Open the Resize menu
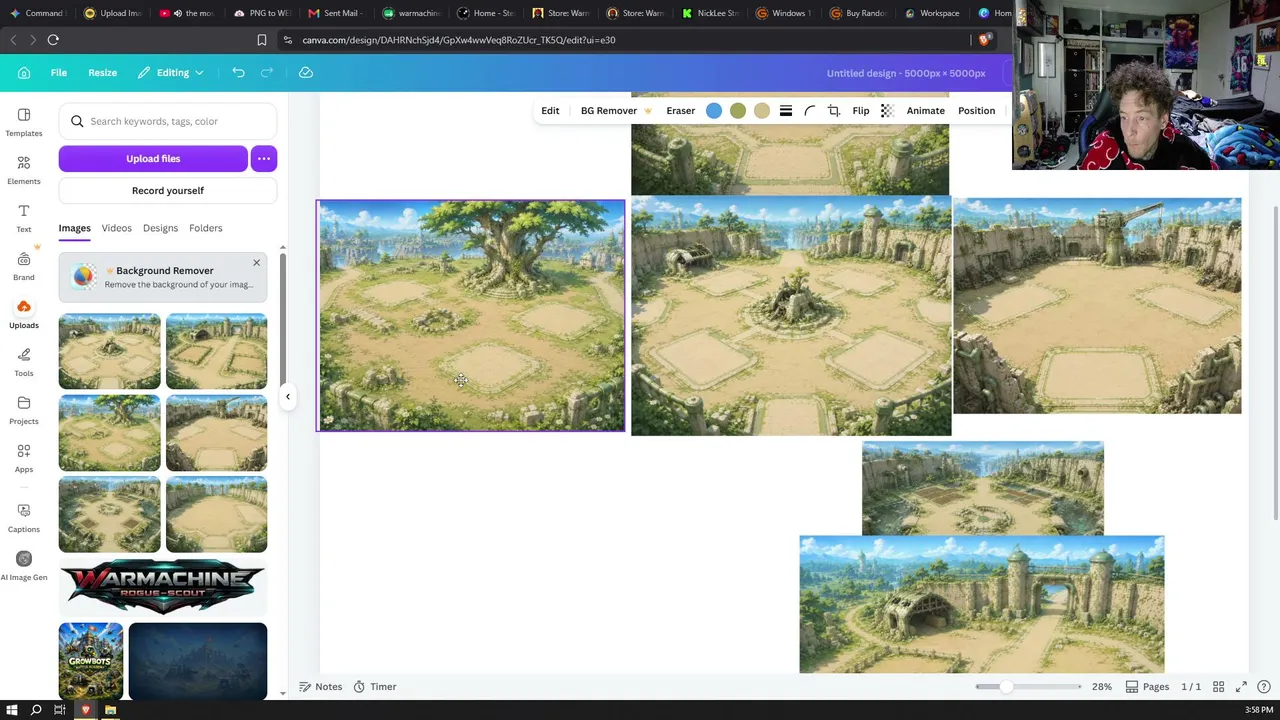This screenshot has width=1280, height=720. click(102, 72)
